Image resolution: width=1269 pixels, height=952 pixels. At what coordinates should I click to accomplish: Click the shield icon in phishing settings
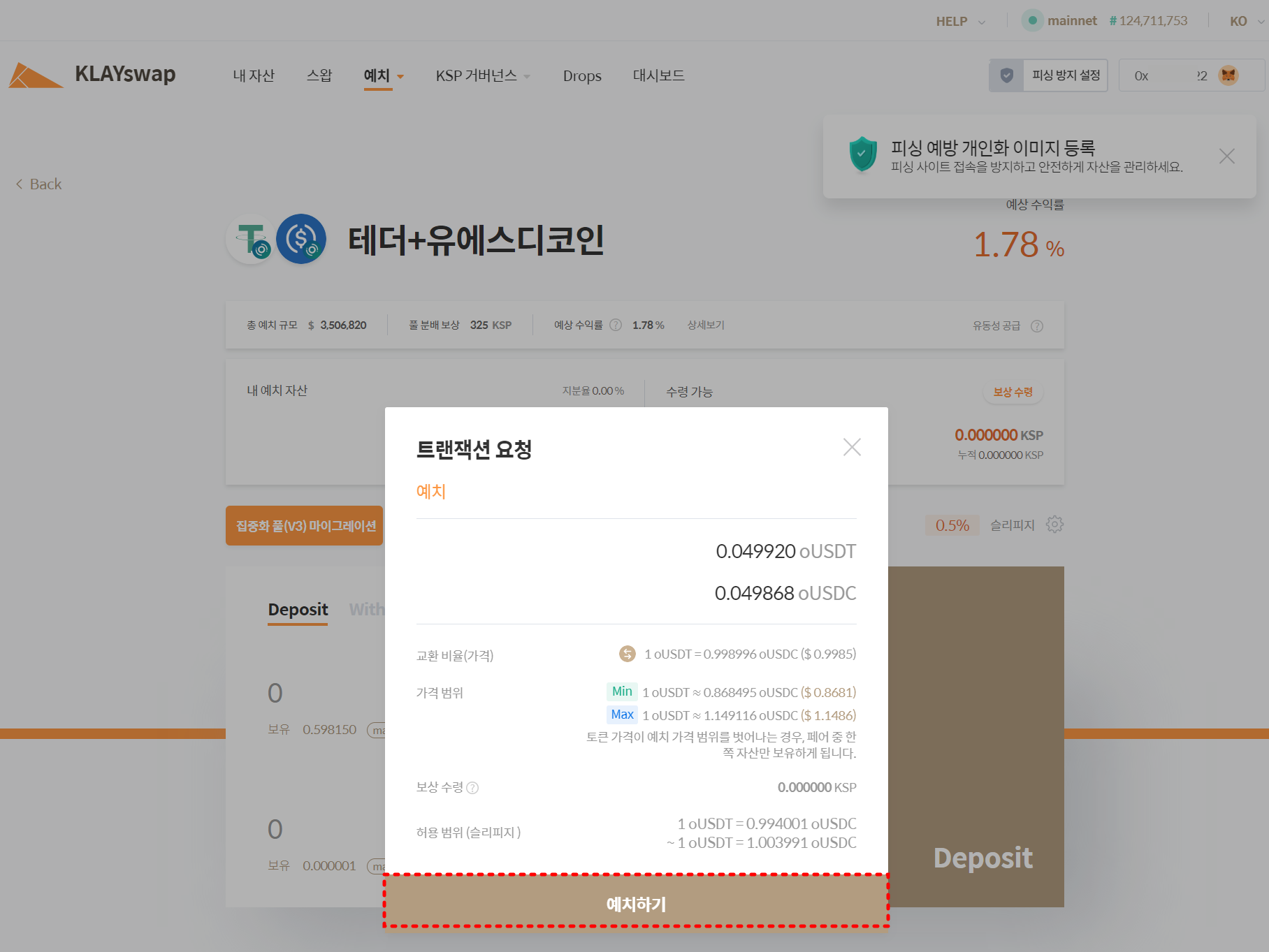tap(1006, 75)
